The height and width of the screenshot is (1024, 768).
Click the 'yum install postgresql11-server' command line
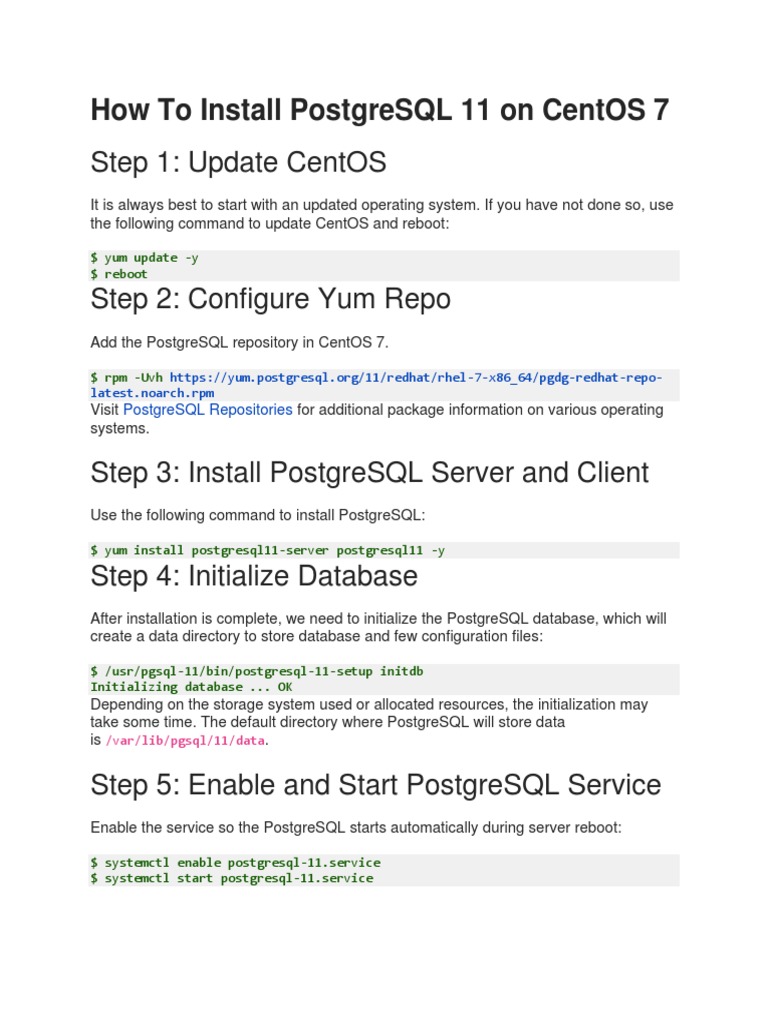coord(268,550)
